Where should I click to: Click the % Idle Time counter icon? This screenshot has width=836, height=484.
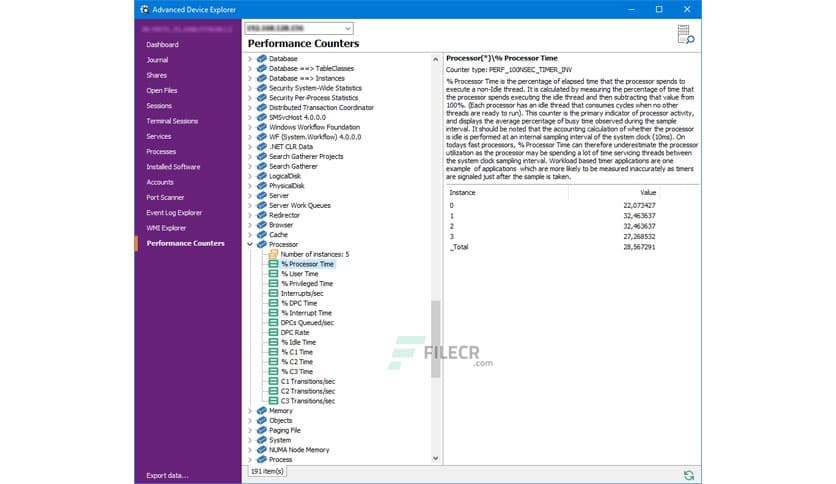point(273,342)
